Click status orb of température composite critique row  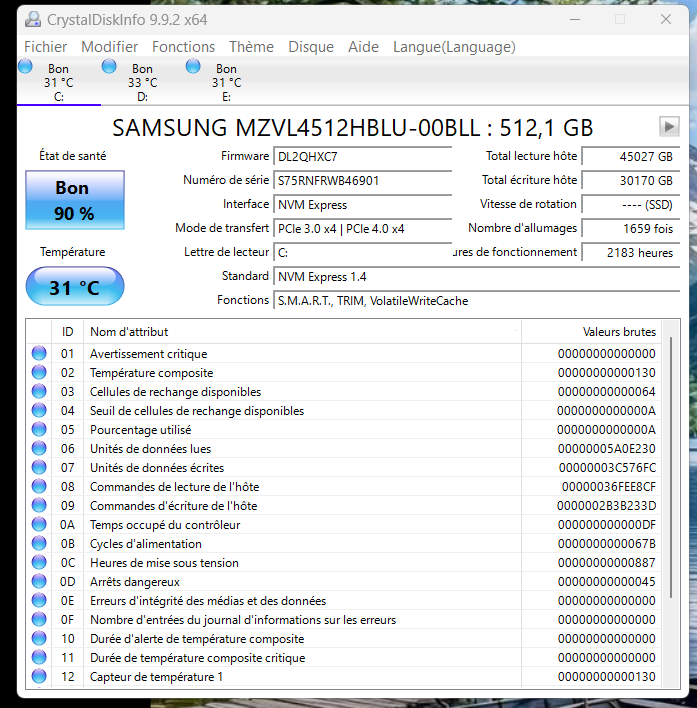pos(39,657)
